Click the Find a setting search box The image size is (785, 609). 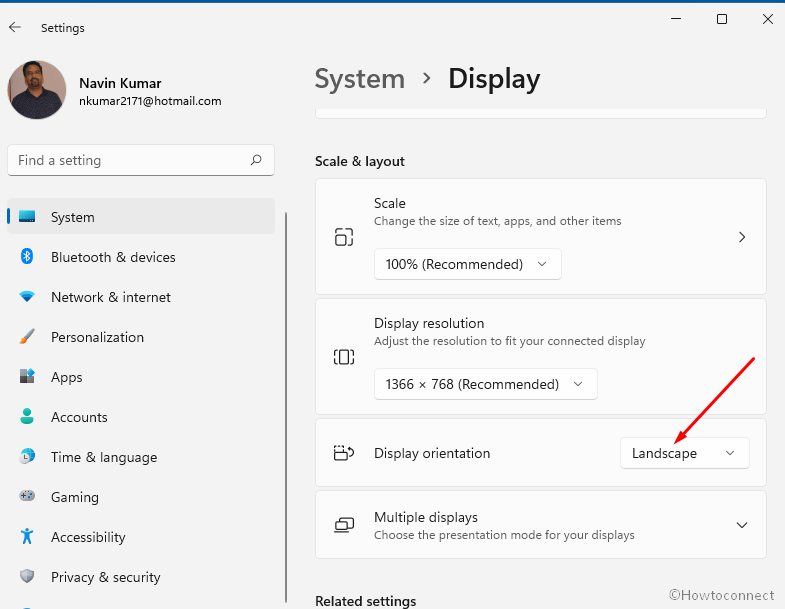(x=141, y=160)
